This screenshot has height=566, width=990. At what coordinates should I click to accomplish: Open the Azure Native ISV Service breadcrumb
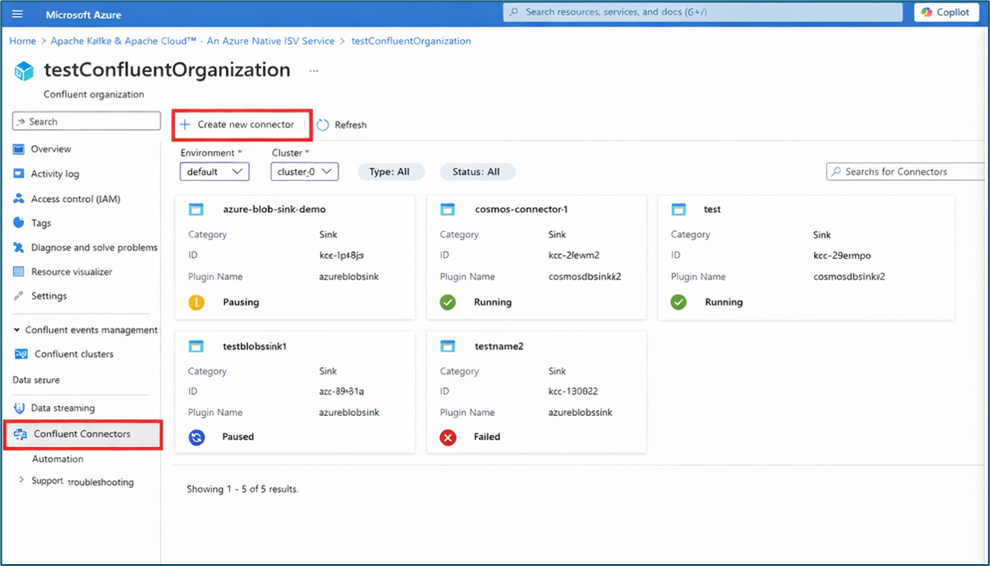(x=193, y=41)
